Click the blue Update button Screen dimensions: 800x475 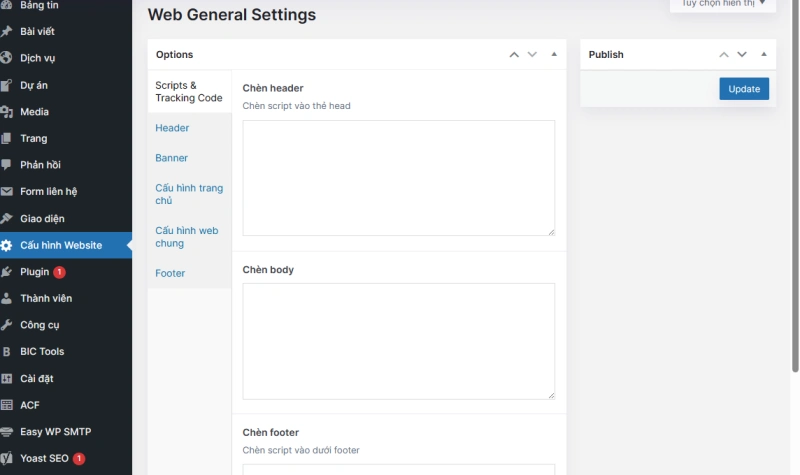coord(744,89)
